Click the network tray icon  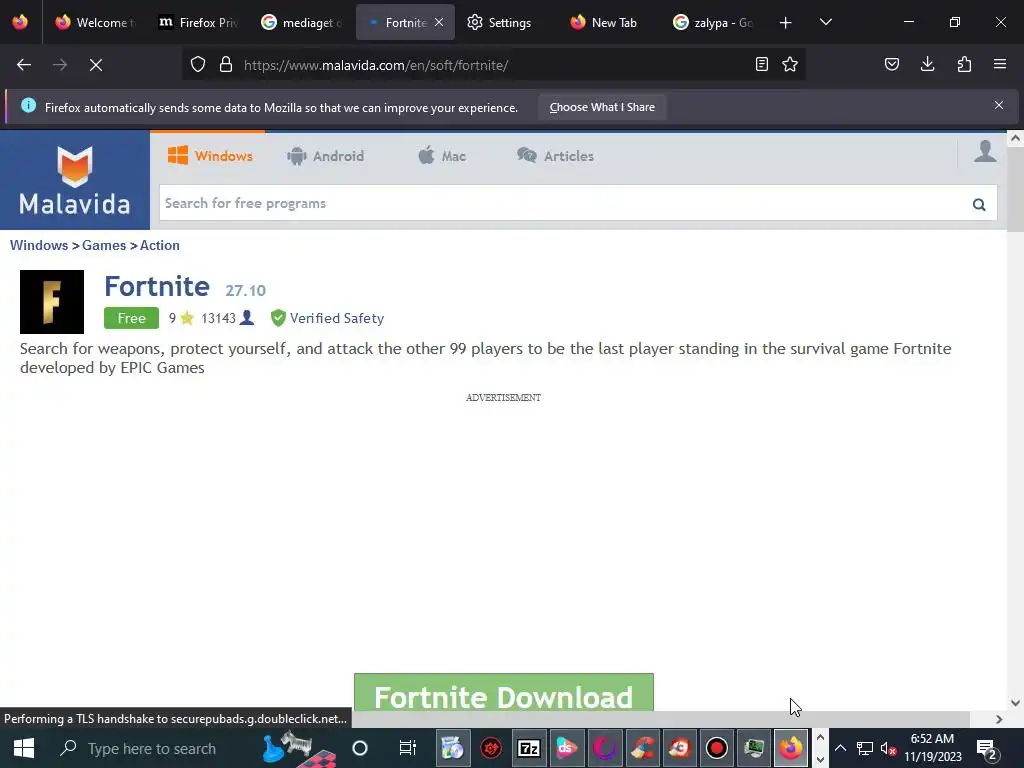click(x=865, y=748)
